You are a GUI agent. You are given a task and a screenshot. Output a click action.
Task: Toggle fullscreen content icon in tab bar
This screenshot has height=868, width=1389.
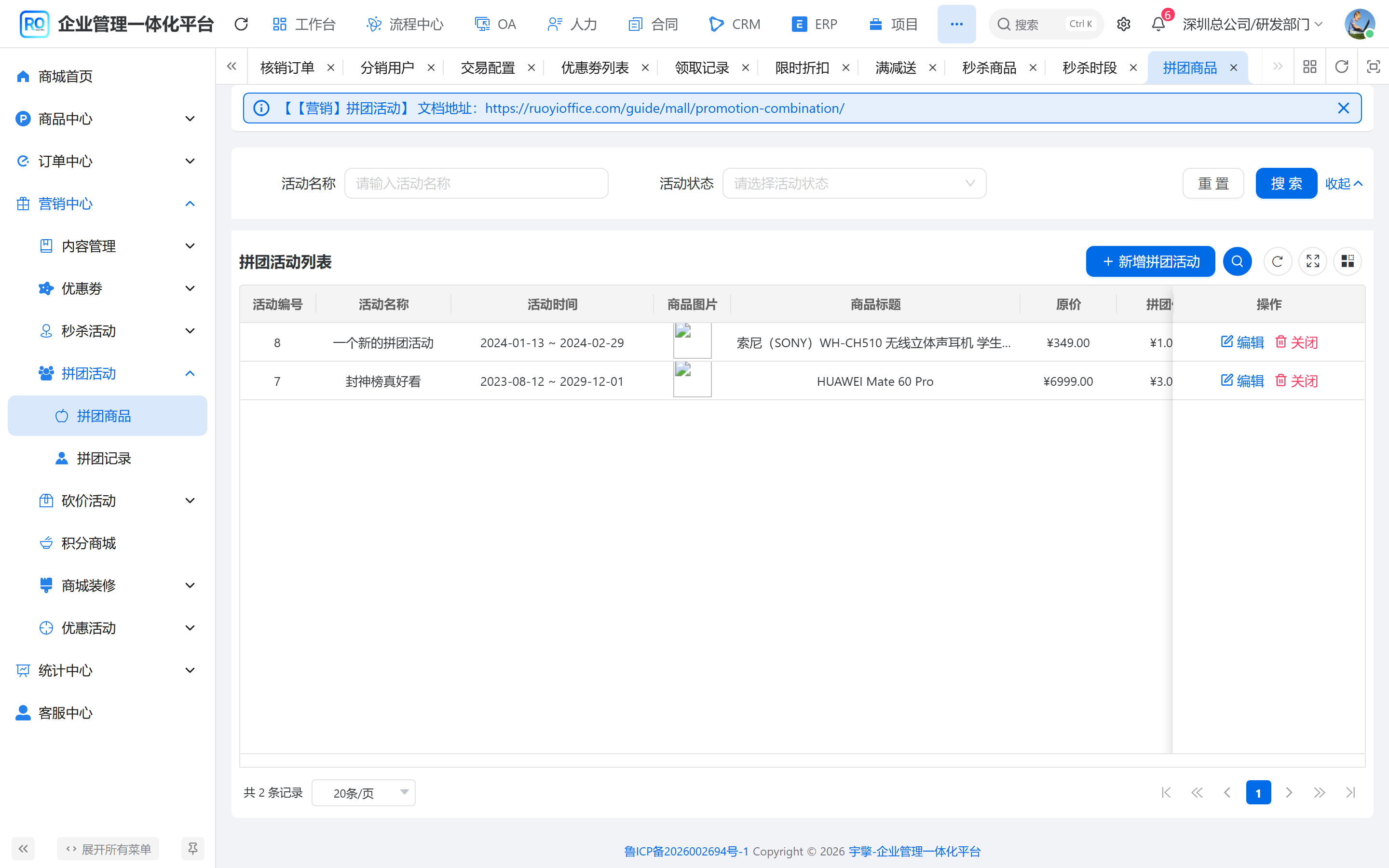click(1373, 67)
